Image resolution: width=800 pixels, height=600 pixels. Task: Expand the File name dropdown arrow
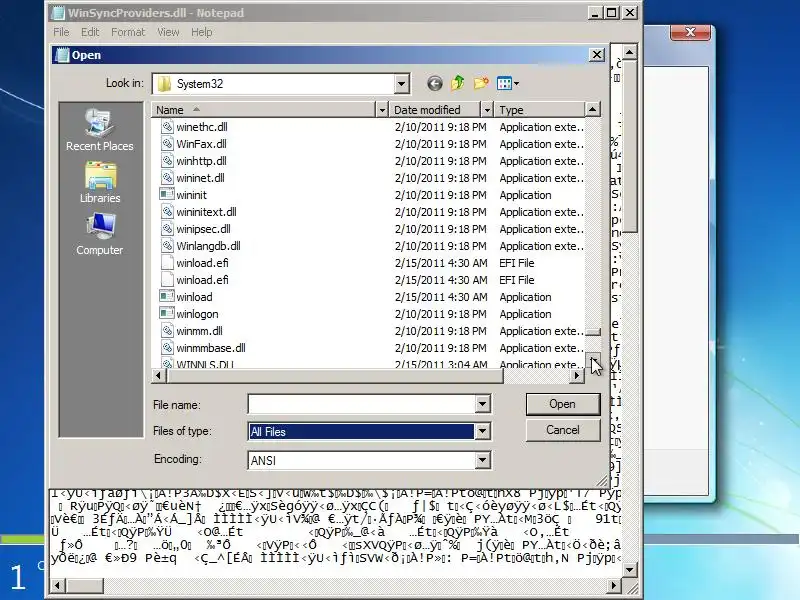click(482, 404)
